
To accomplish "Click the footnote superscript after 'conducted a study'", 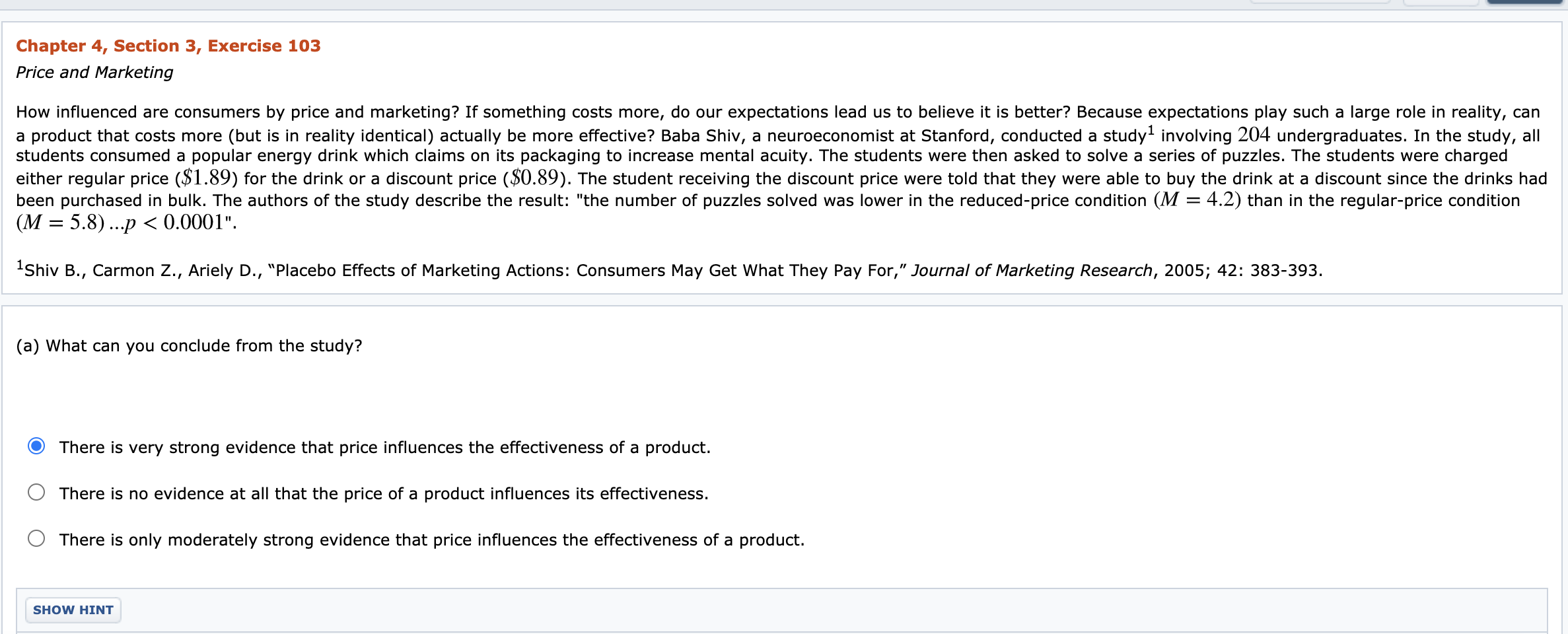I will [1151, 130].
